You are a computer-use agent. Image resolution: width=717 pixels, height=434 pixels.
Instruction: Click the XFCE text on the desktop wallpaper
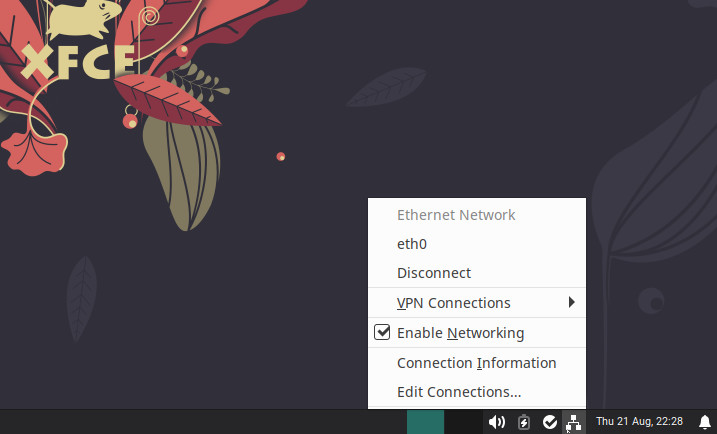pyautogui.click(x=78, y=60)
